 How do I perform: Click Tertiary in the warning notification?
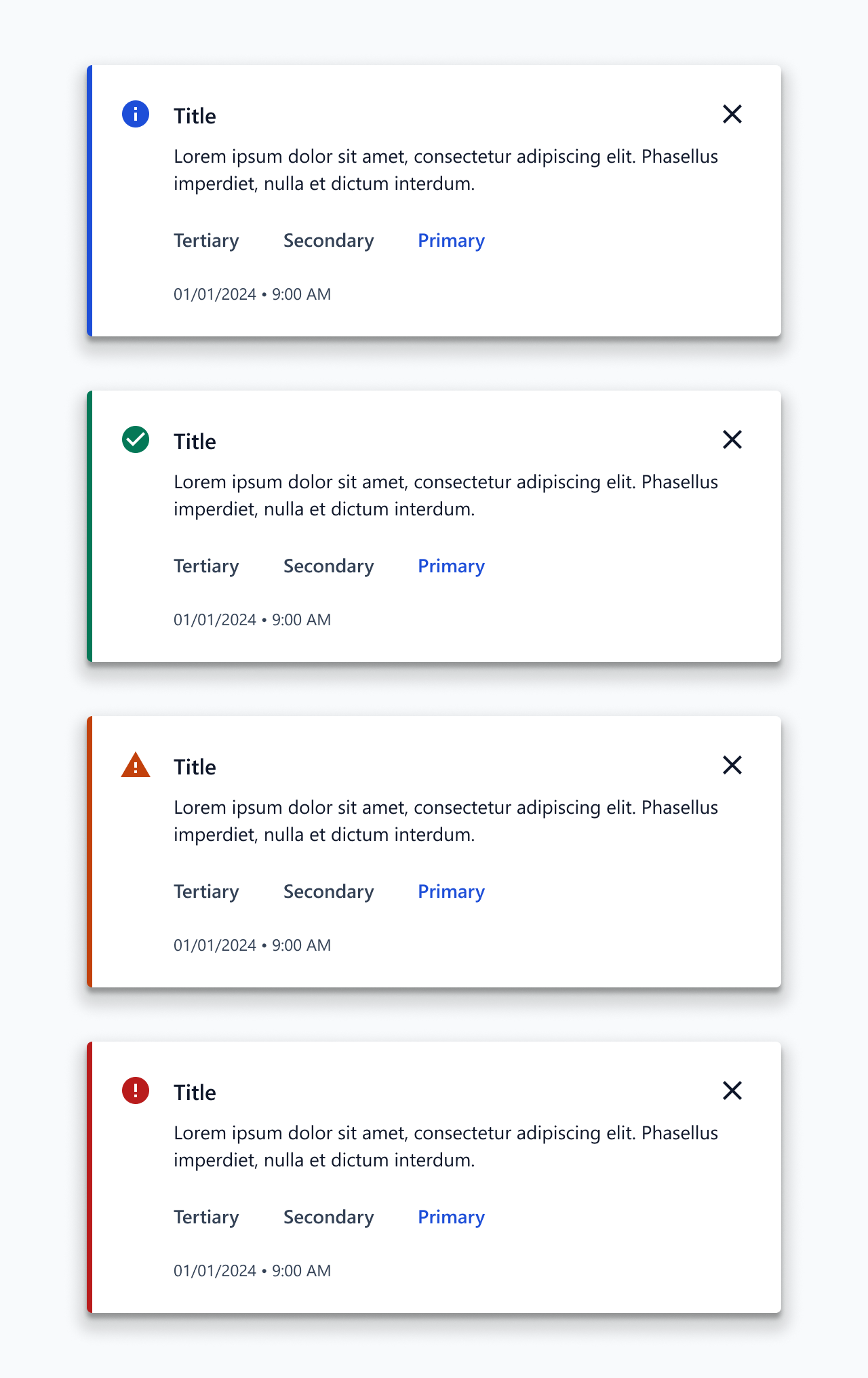[x=206, y=892]
